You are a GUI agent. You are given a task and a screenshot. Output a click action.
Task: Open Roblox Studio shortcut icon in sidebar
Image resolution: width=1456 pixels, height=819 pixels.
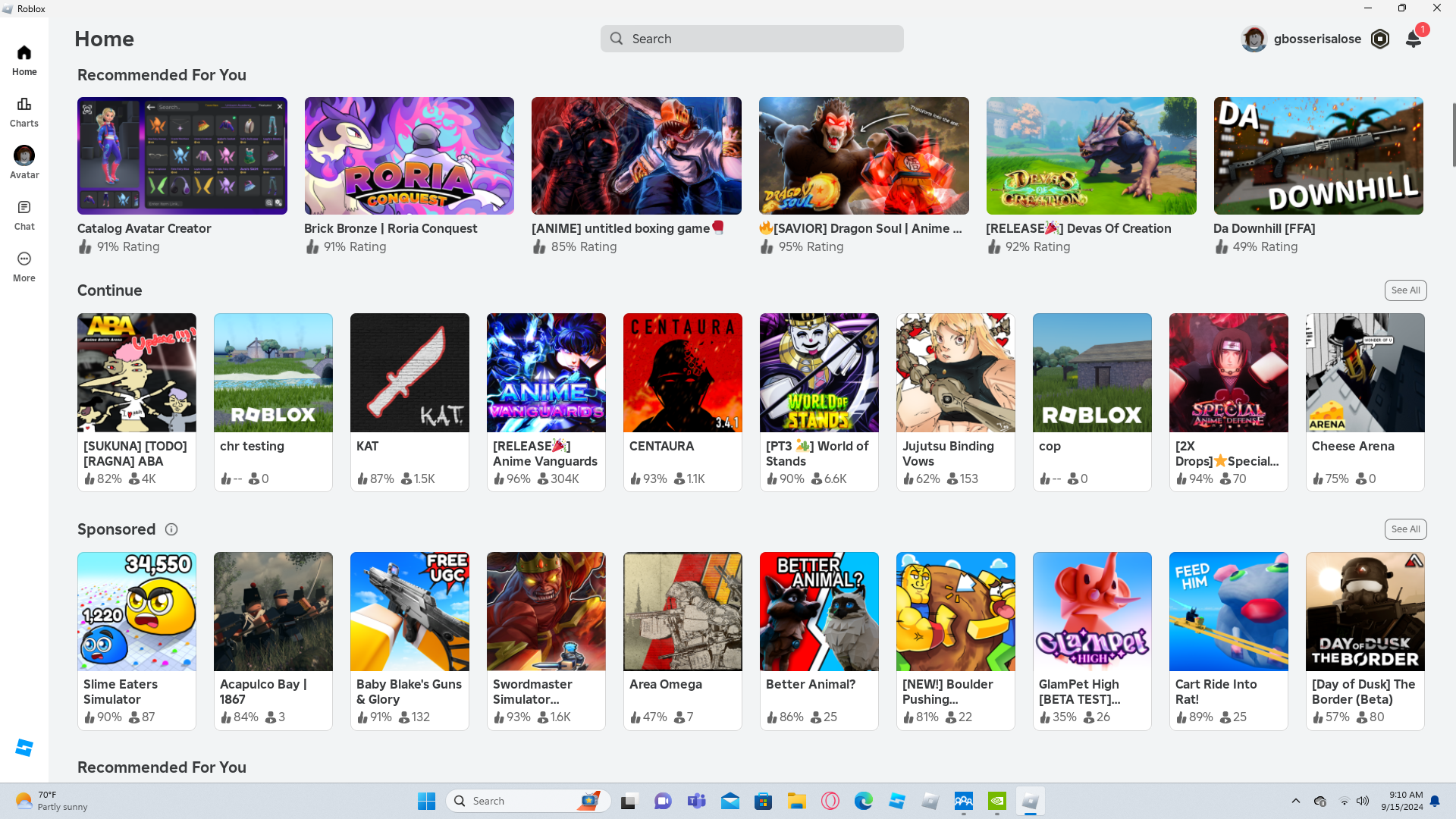click(24, 748)
